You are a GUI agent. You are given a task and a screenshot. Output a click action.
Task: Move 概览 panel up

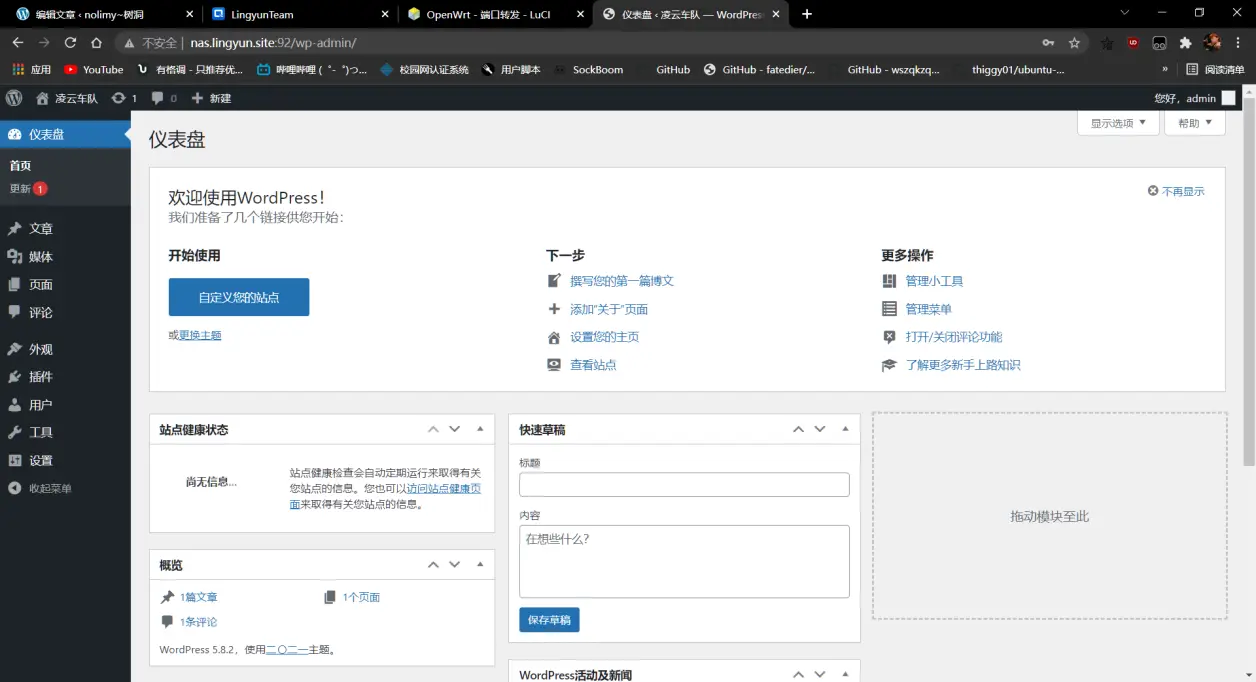pyautogui.click(x=433, y=565)
